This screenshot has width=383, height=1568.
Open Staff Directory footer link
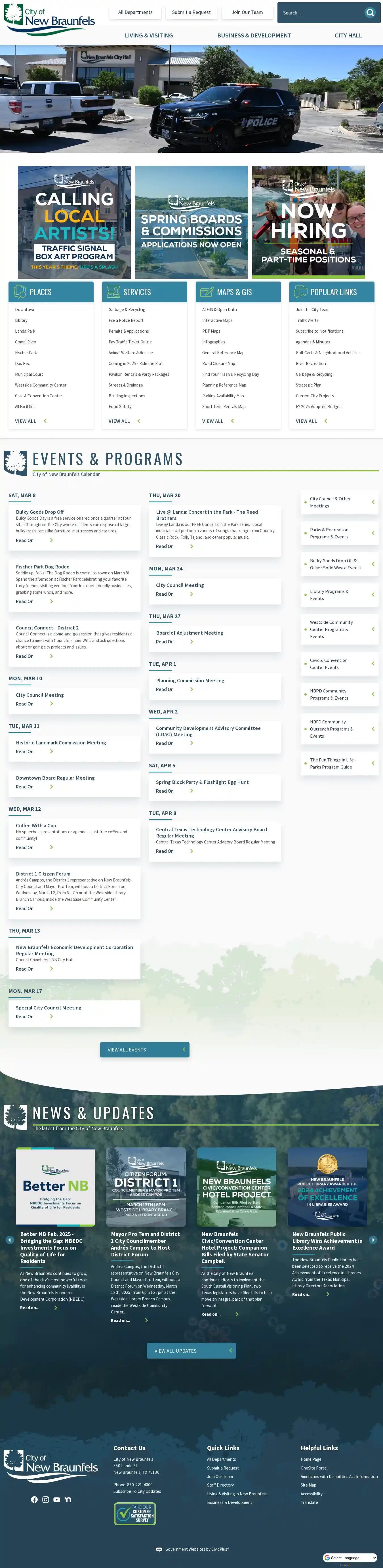220,1485
